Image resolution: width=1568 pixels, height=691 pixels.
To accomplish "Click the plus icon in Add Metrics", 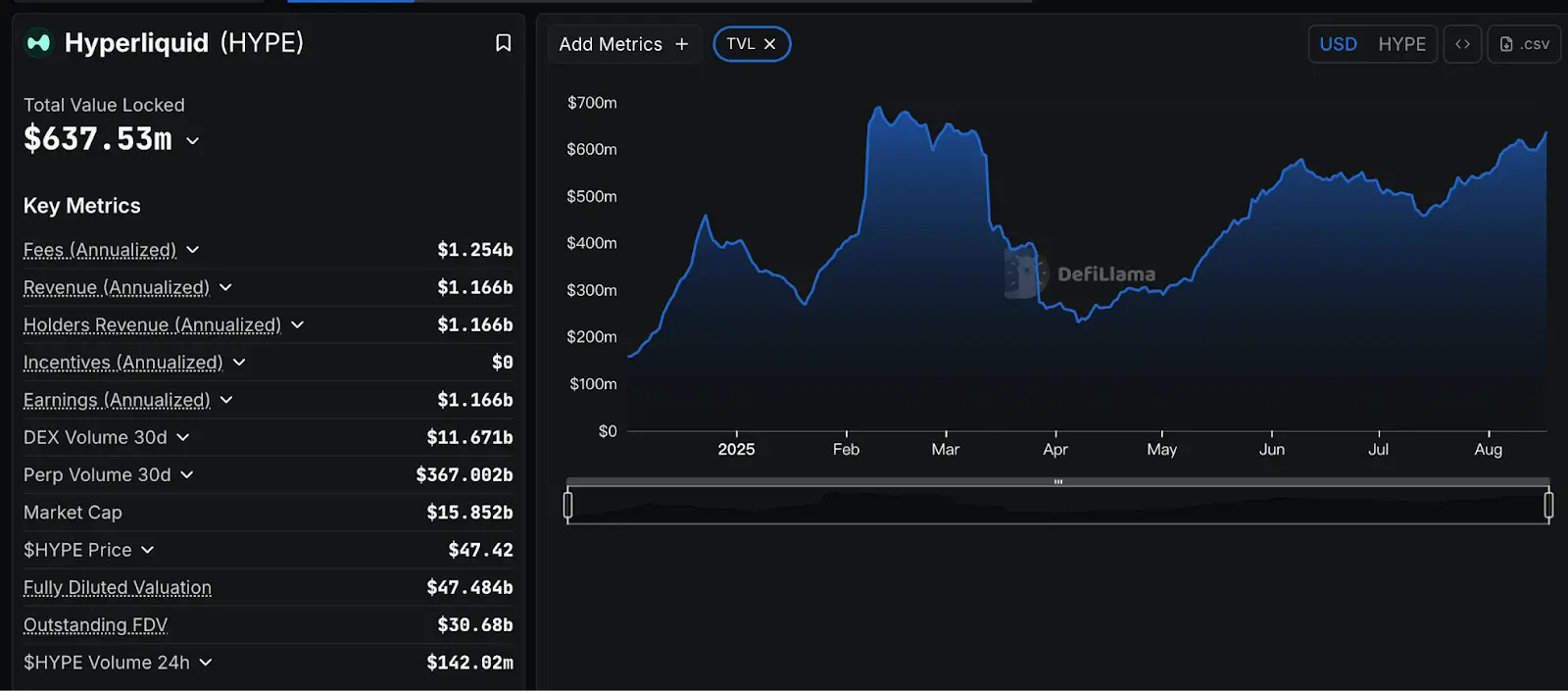I will (x=682, y=44).
